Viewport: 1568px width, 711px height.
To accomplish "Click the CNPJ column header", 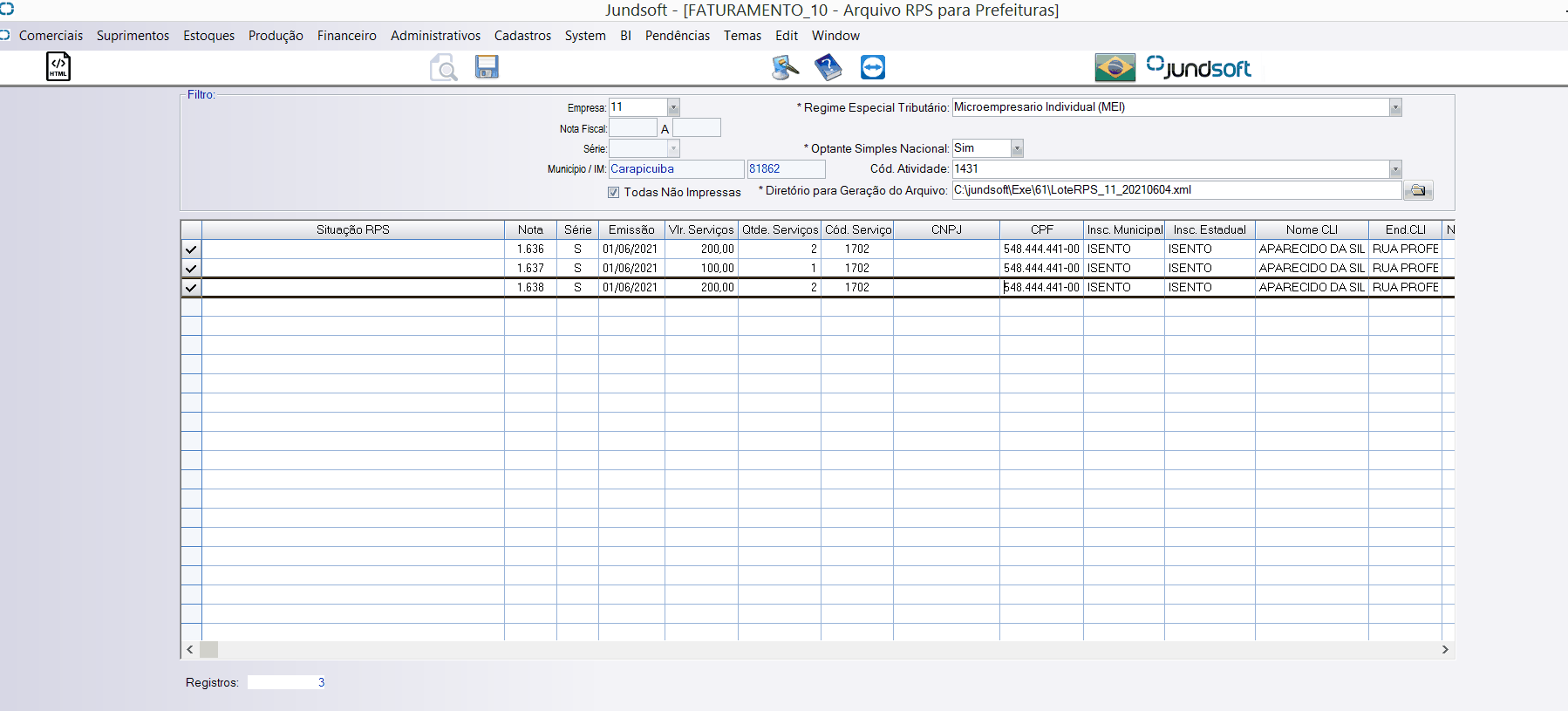I will pyautogui.click(x=946, y=230).
